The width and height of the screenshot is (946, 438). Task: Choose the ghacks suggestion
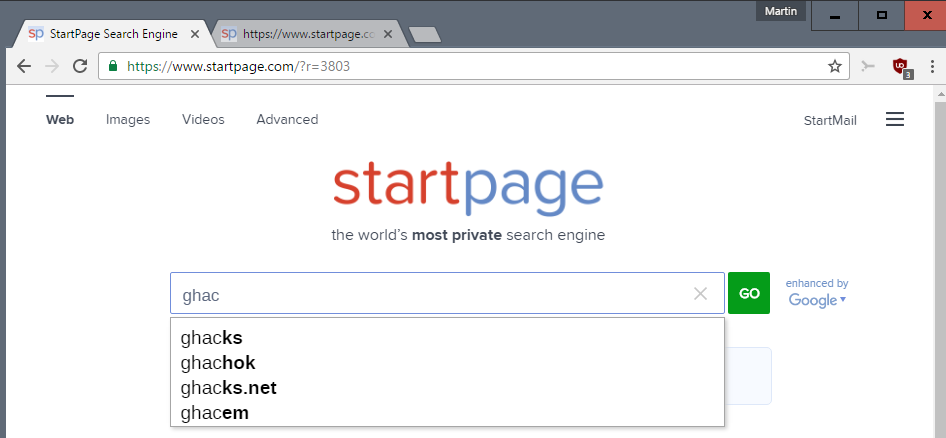pyautogui.click(x=447, y=338)
